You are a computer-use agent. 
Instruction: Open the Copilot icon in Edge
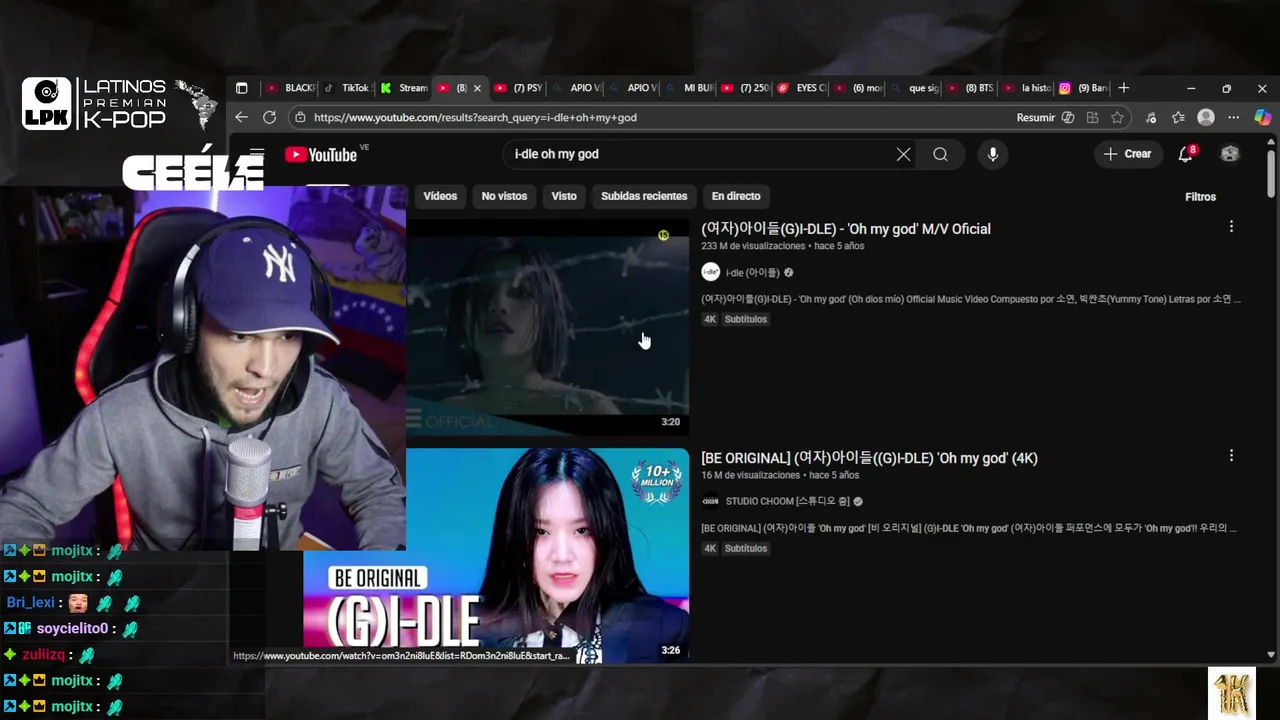pyautogui.click(x=1262, y=117)
